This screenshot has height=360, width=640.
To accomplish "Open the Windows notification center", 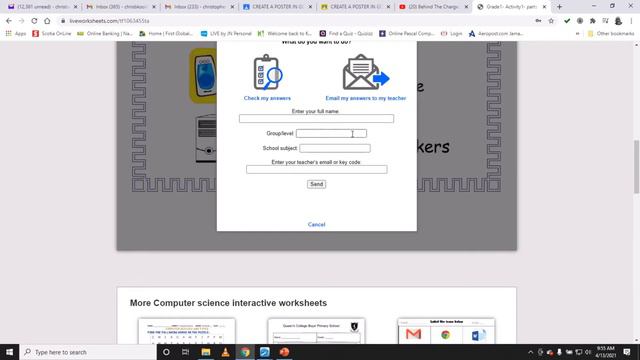I will pyautogui.click(x=627, y=352).
